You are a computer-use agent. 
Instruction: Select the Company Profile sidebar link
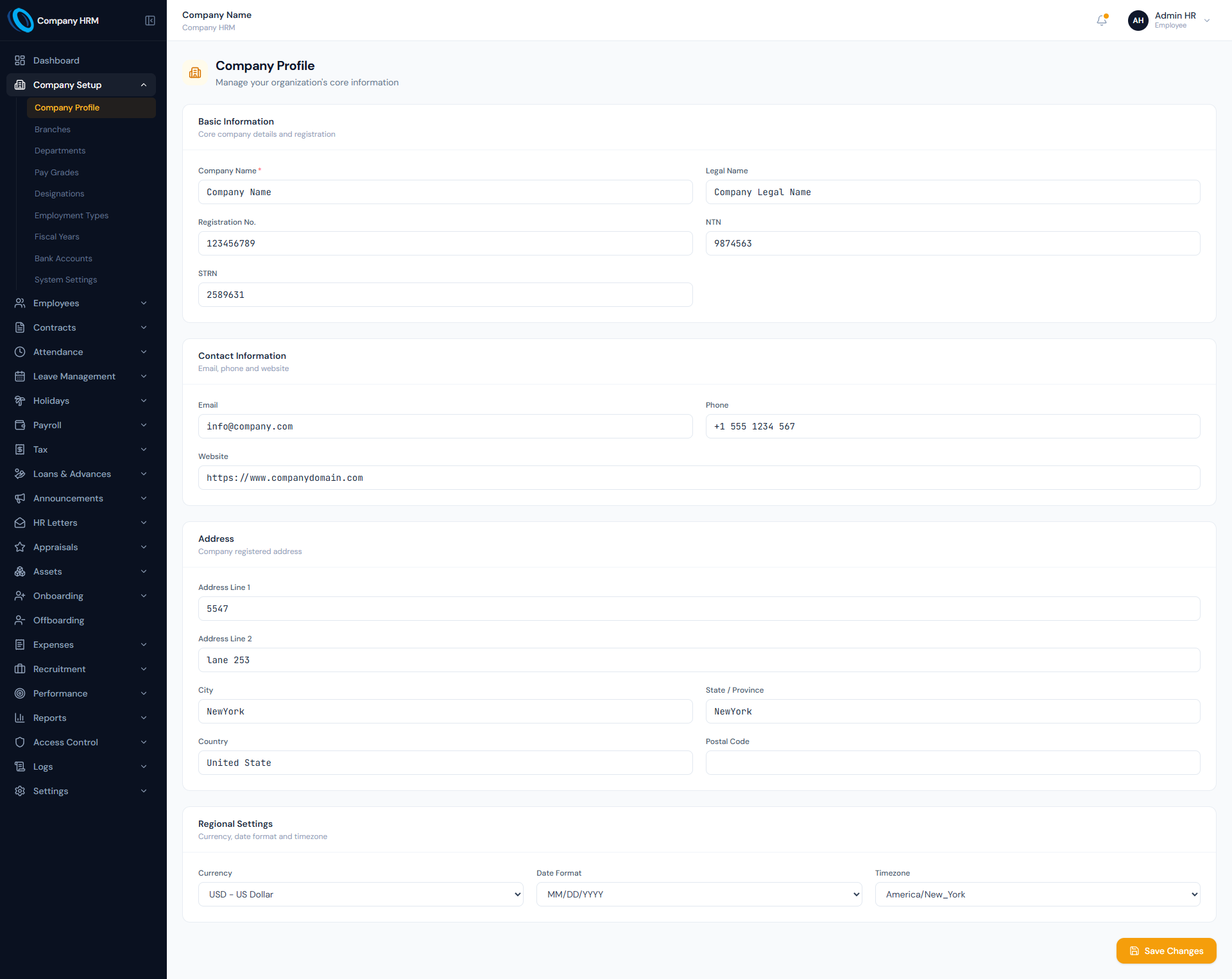(91, 107)
